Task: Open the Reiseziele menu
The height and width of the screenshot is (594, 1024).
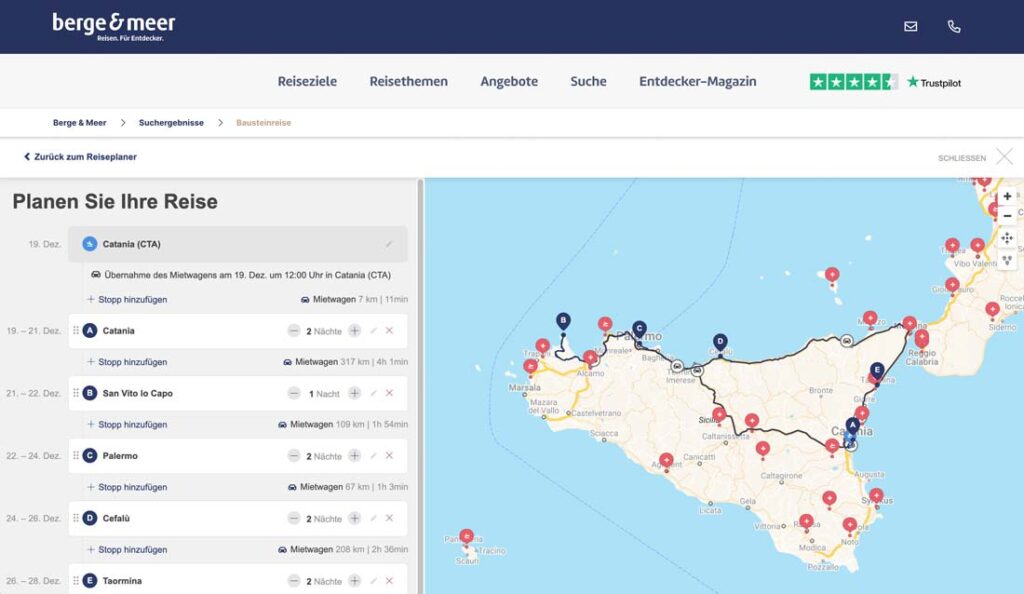Action: [307, 81]
